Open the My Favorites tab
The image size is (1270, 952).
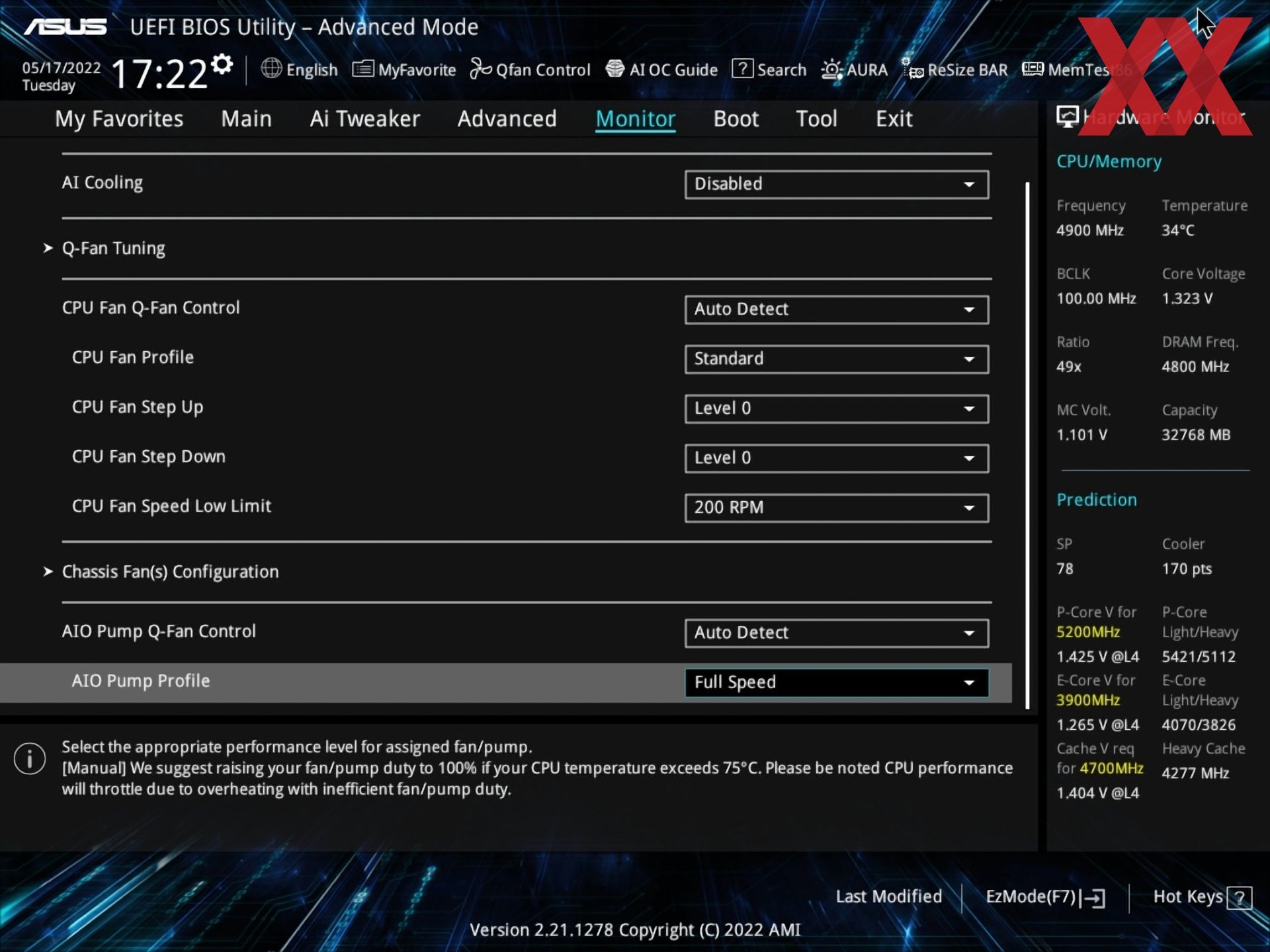coord(119,119)
